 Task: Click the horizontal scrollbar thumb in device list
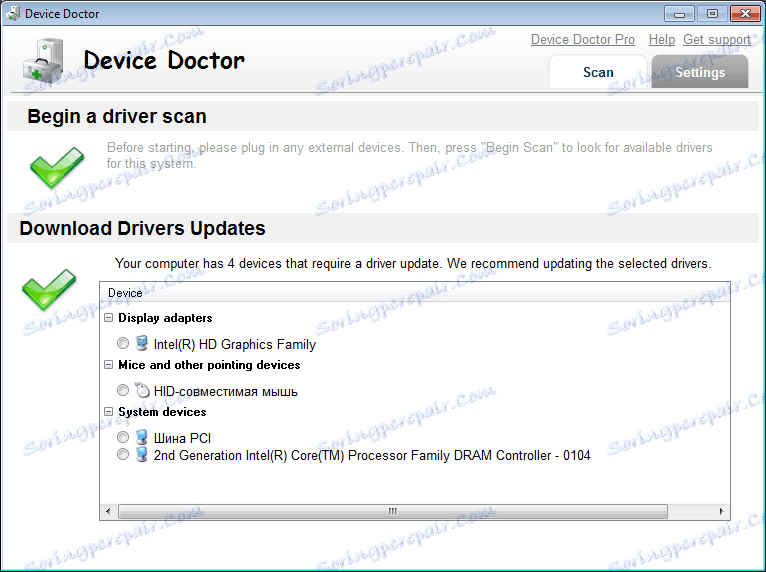393,511
